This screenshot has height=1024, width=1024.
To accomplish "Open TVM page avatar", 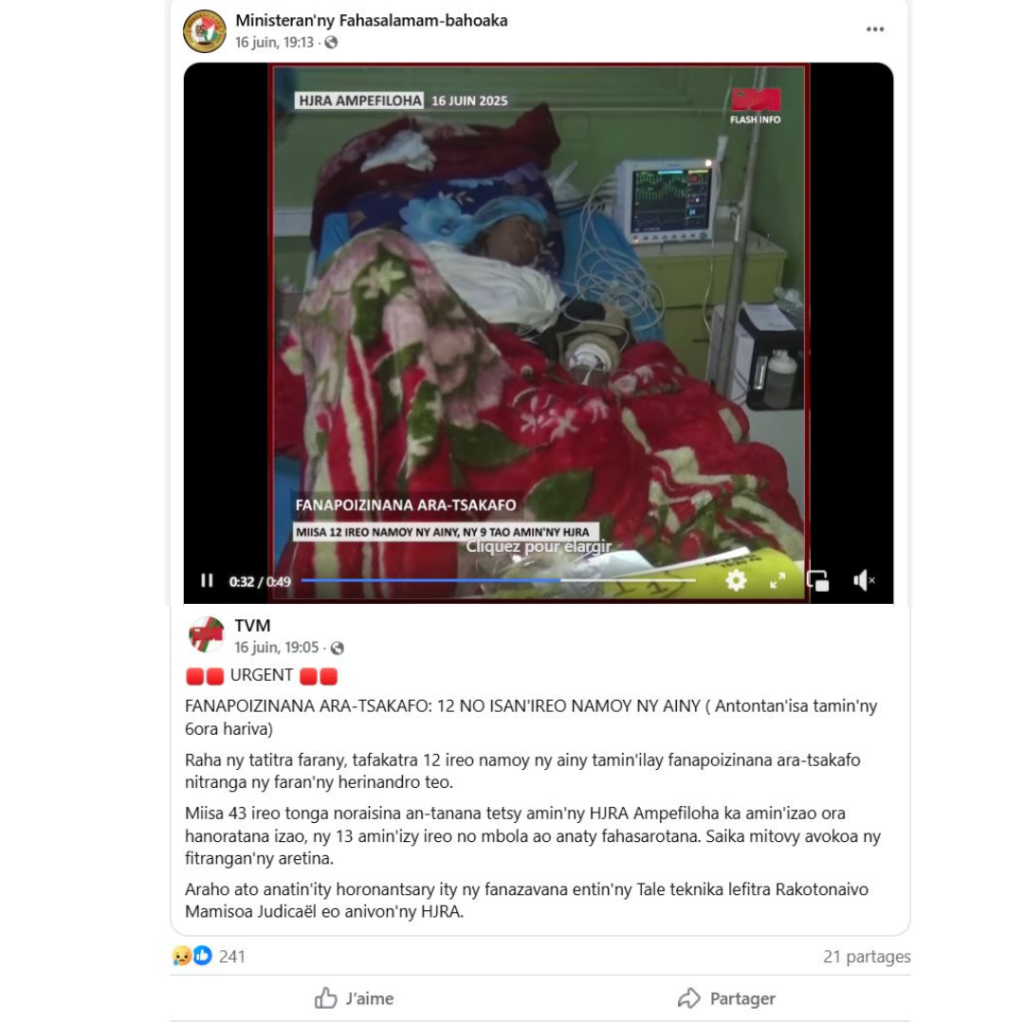I will click(206, 634).
